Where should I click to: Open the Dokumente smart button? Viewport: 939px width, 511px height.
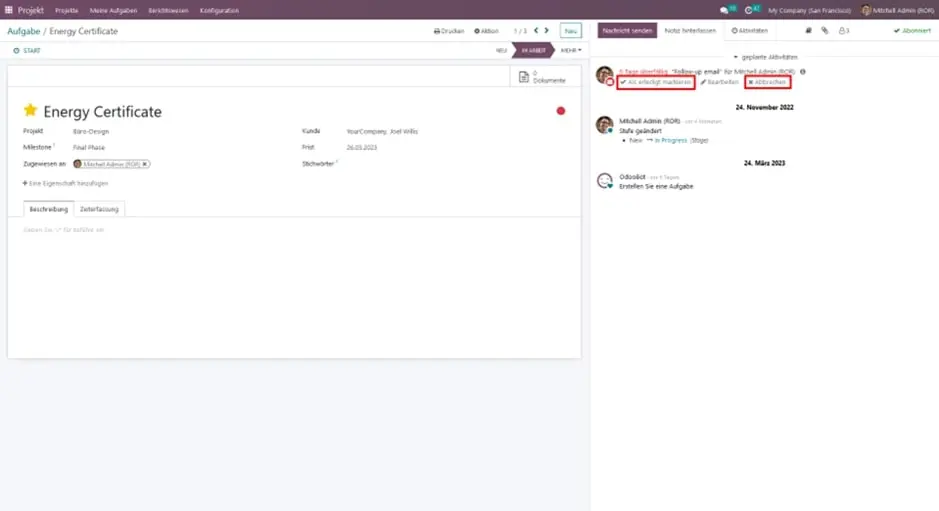pos(545,77)
